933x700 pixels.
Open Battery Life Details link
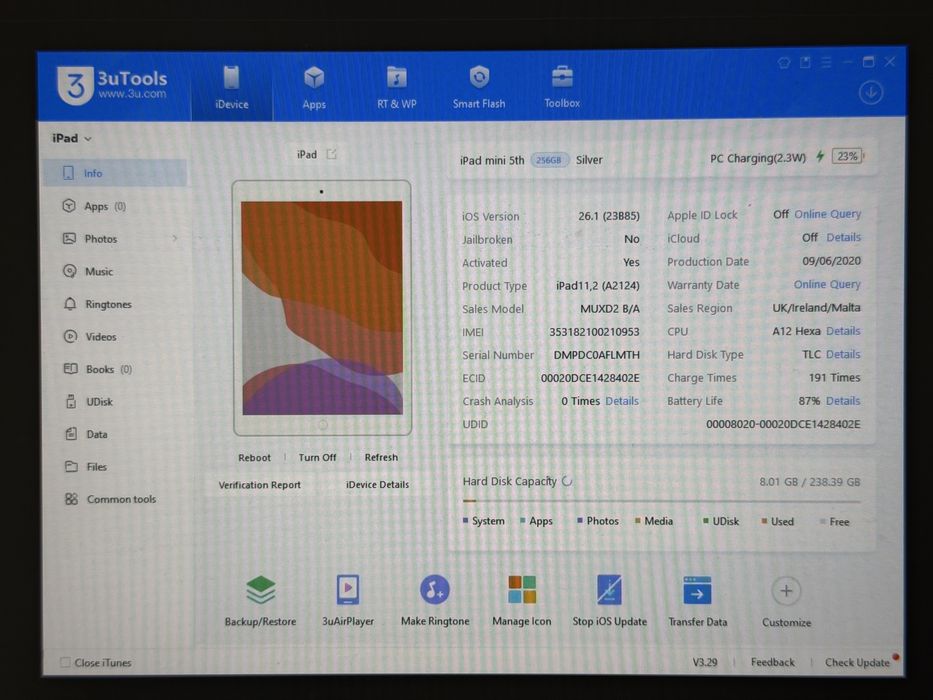click(x=843, y=401)
